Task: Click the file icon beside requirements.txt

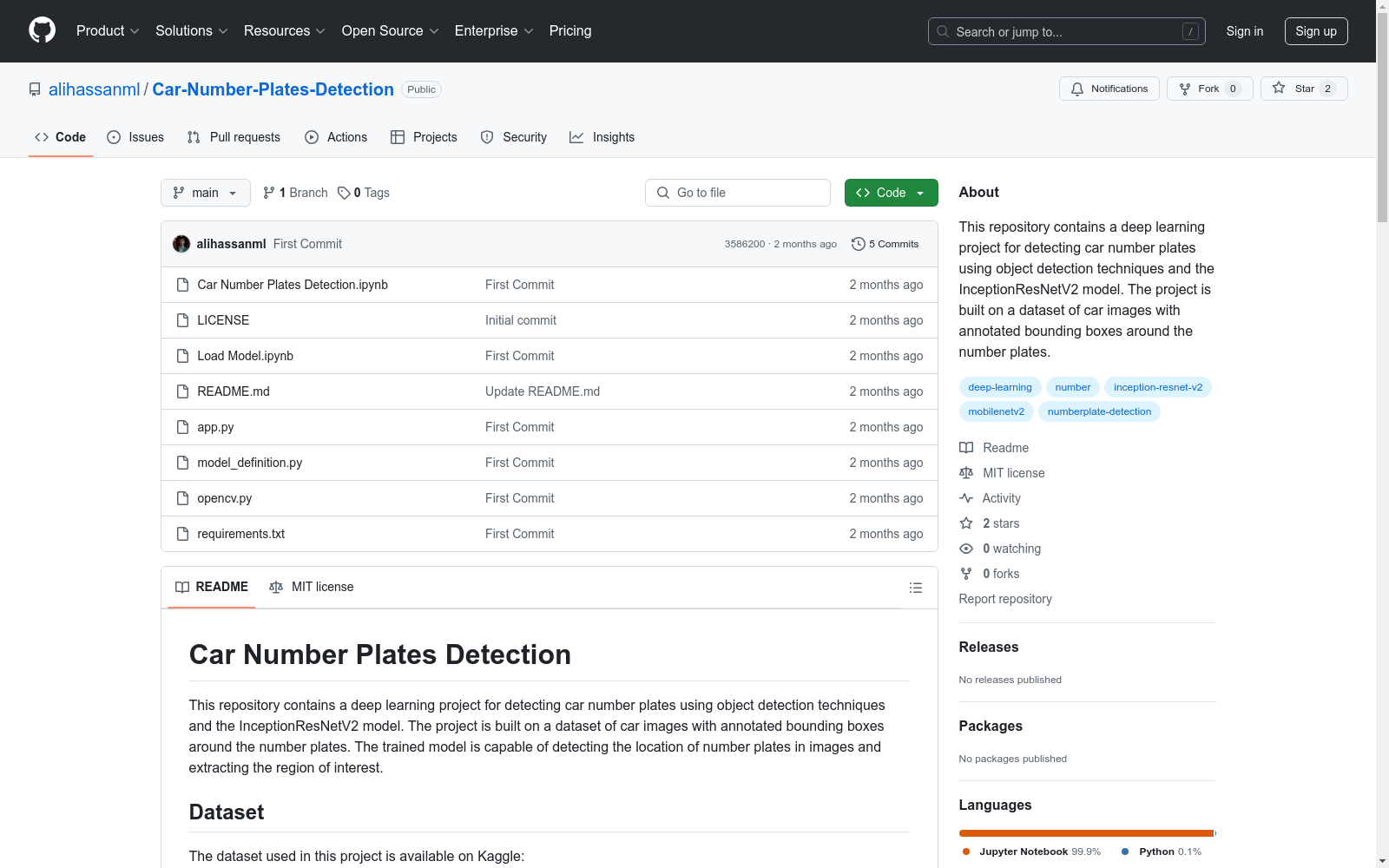Action: pyautogui.click(x=182, y=534)
